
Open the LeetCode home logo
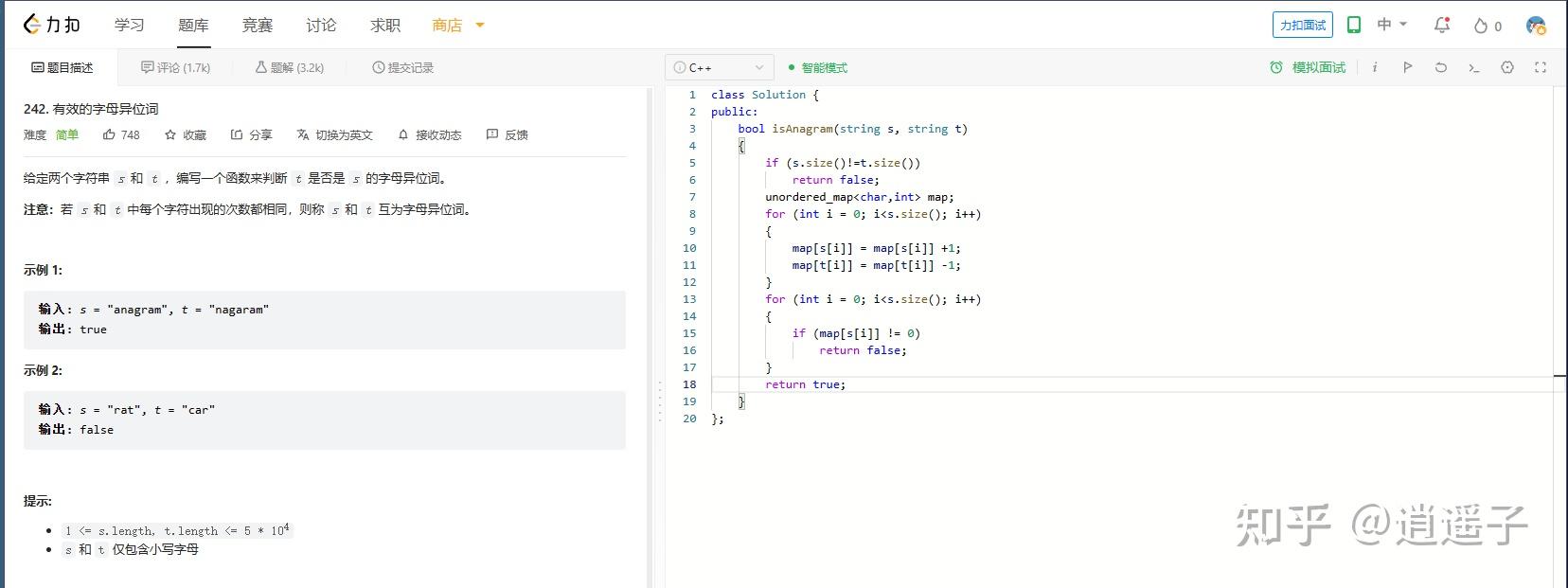51,25
